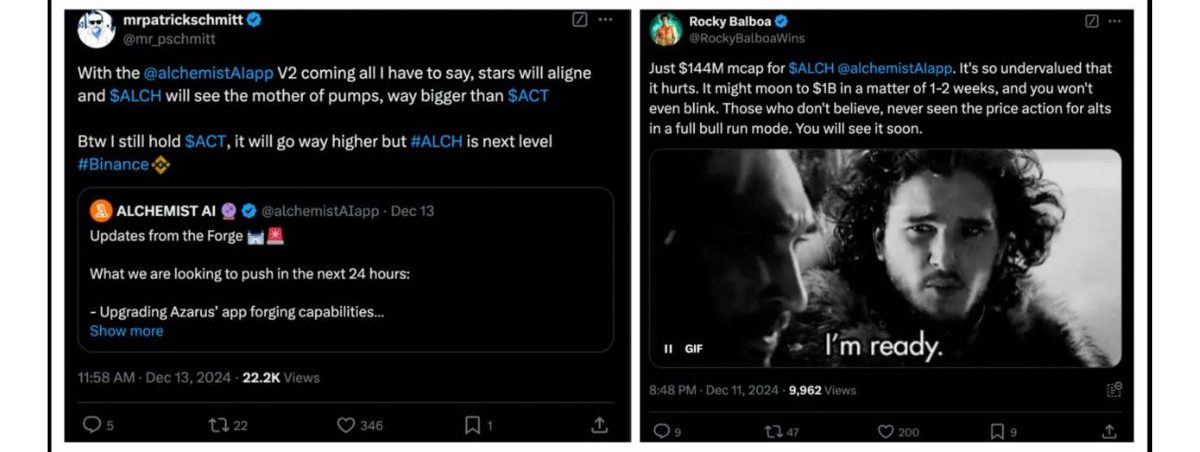Open more options on mrpatrickschmitt's tweet
Screen dimensions: 1200x452
[605, 19]
